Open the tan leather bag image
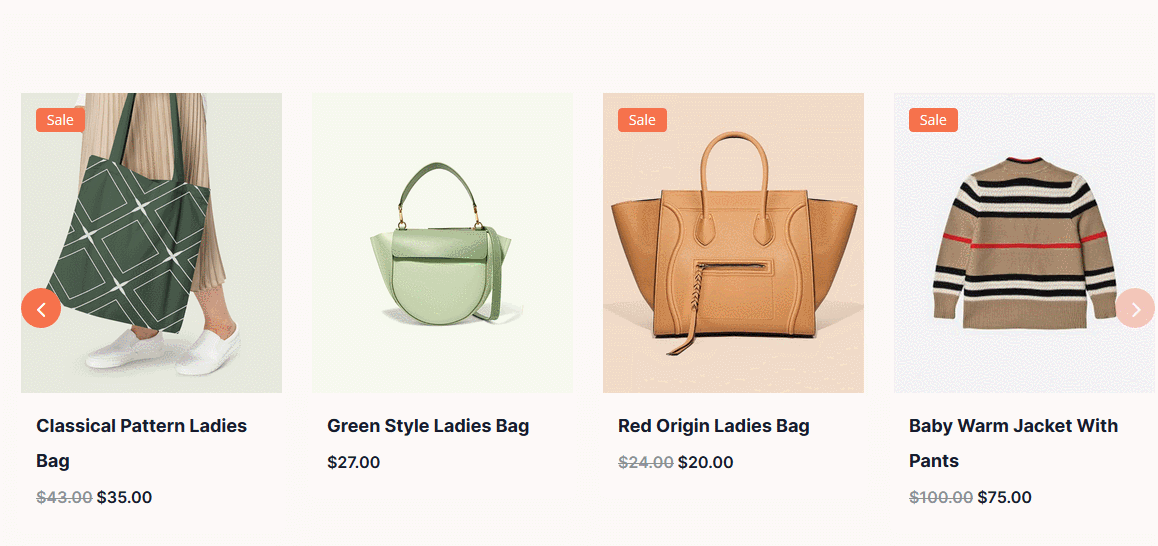This screenshot has height=546, width=1158. [x=733, y=243]
